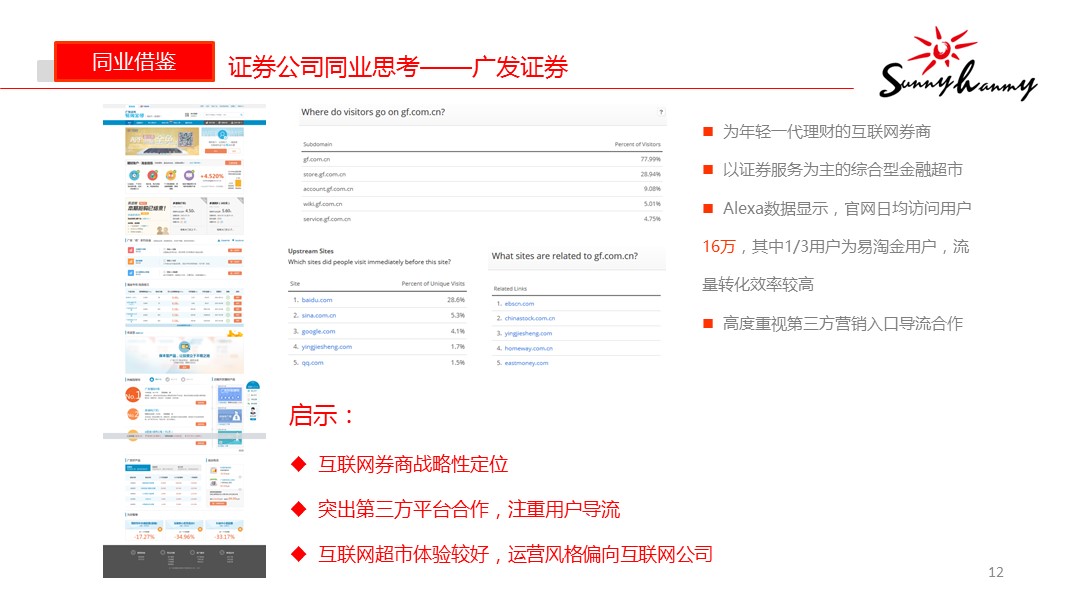Click the Percent of Visitors column header
This screenshot has width=1067, height=600.
(638, 144)
